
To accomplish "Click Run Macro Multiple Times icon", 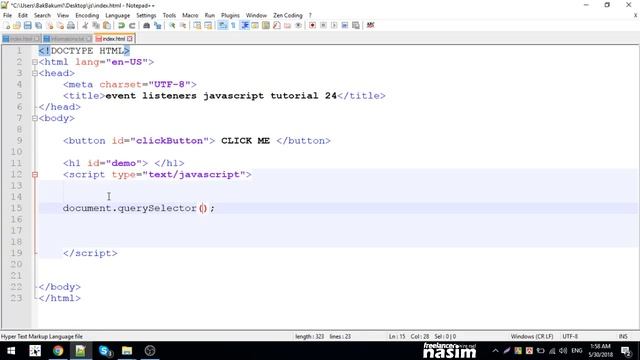I will [x=345, y=25].
